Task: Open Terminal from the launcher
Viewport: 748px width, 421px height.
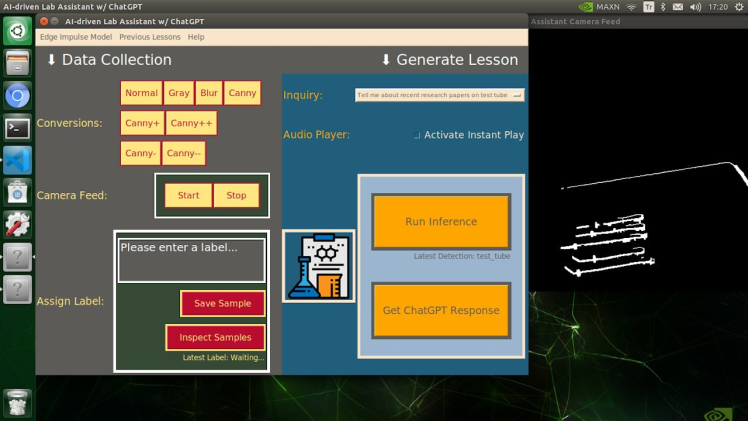Action: tap(17, 128)
